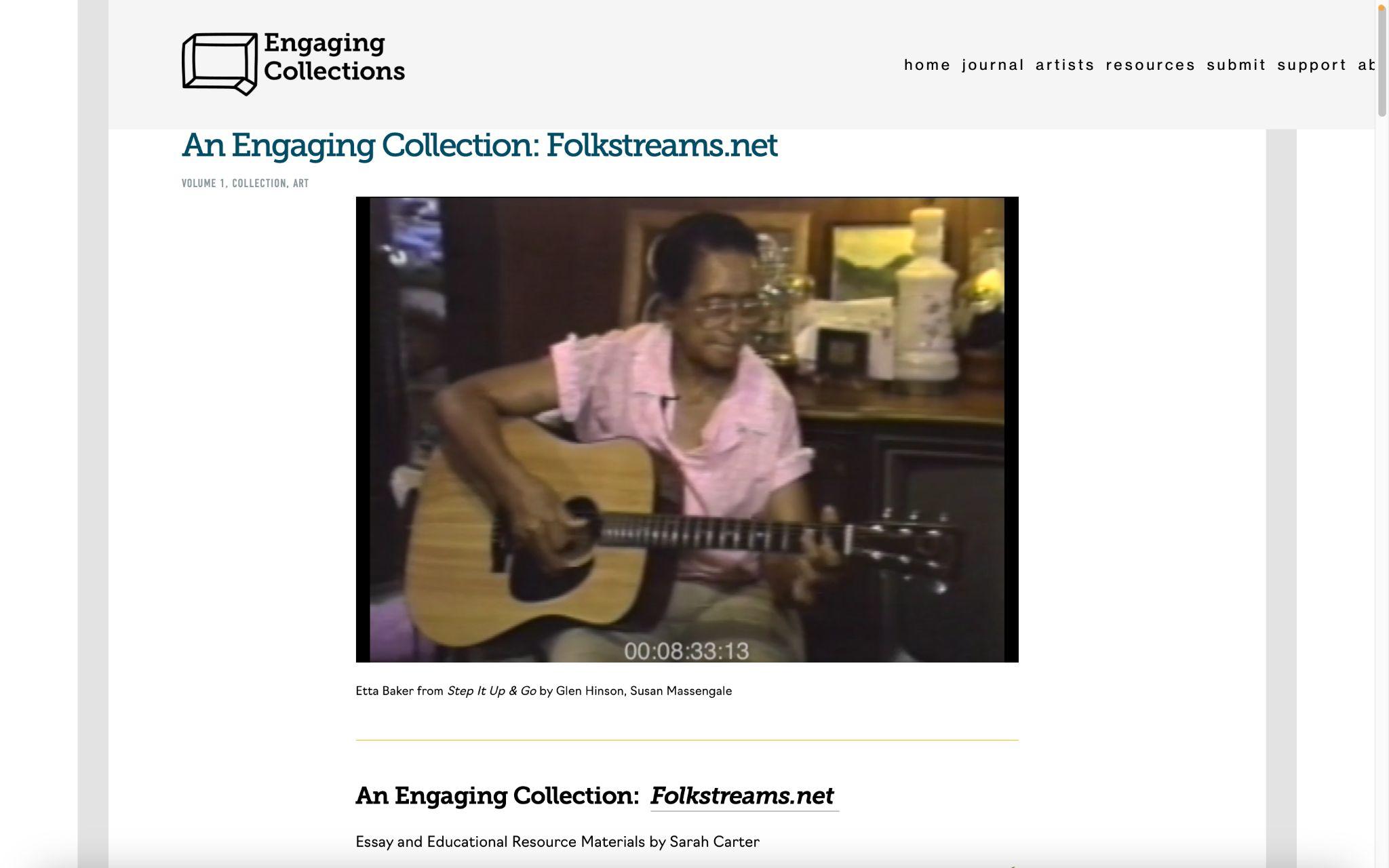
Task: Select the submit navigation link
Action: pos(1236,65)
